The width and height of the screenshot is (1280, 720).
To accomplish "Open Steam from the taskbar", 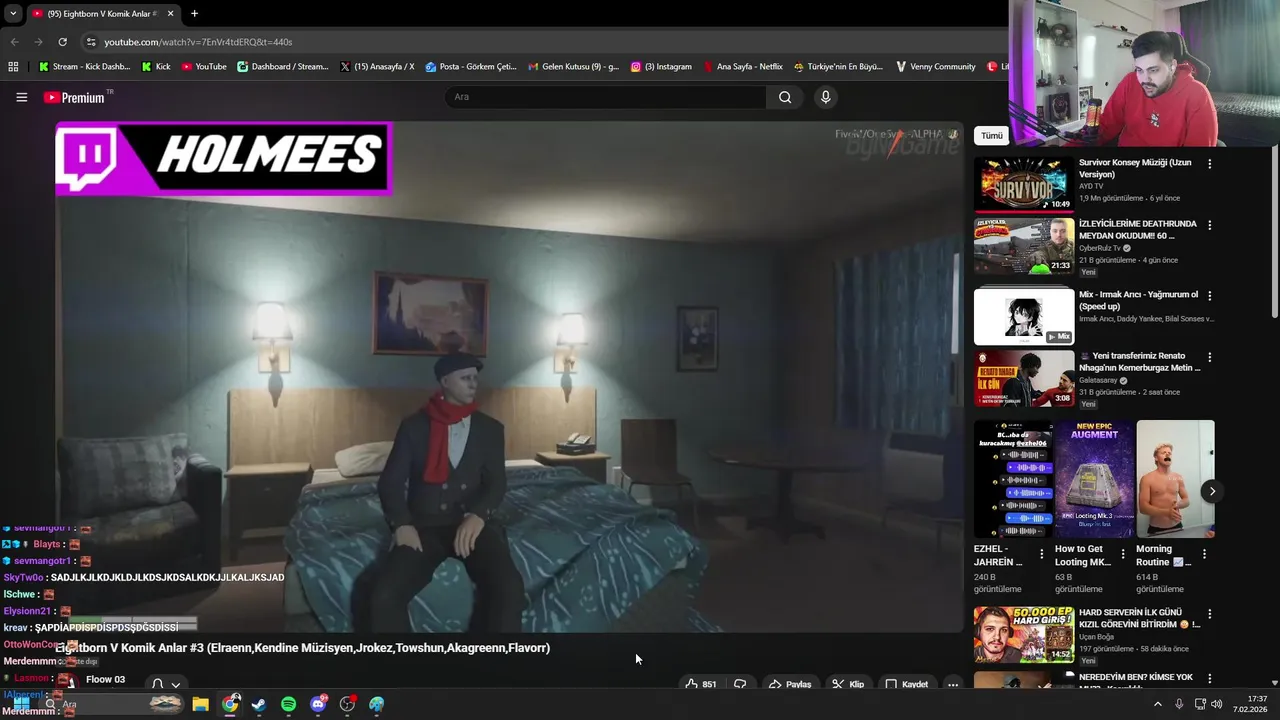I will [258, 704].
